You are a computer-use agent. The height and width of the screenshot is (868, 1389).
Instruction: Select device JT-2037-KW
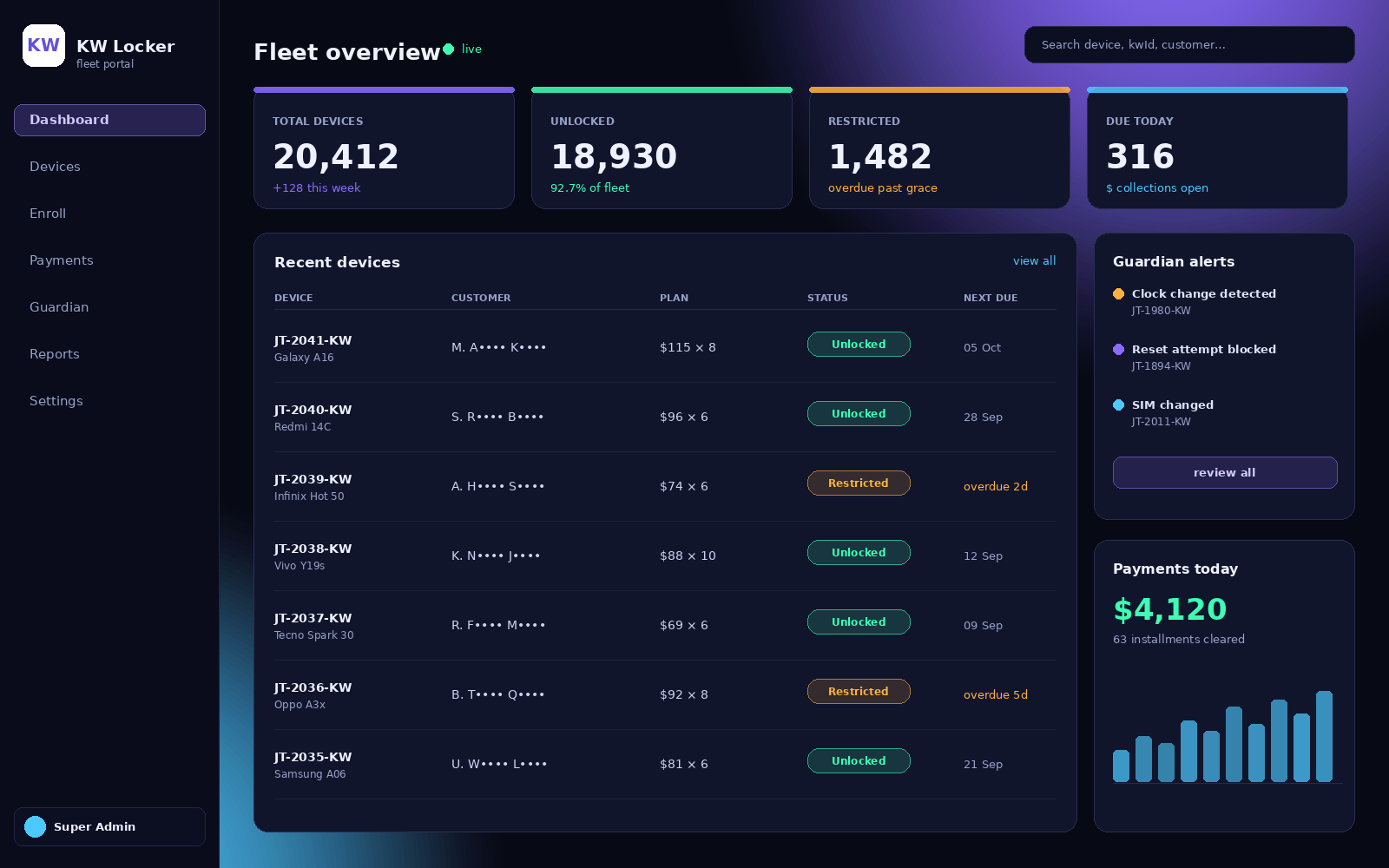tap(313, 618)
